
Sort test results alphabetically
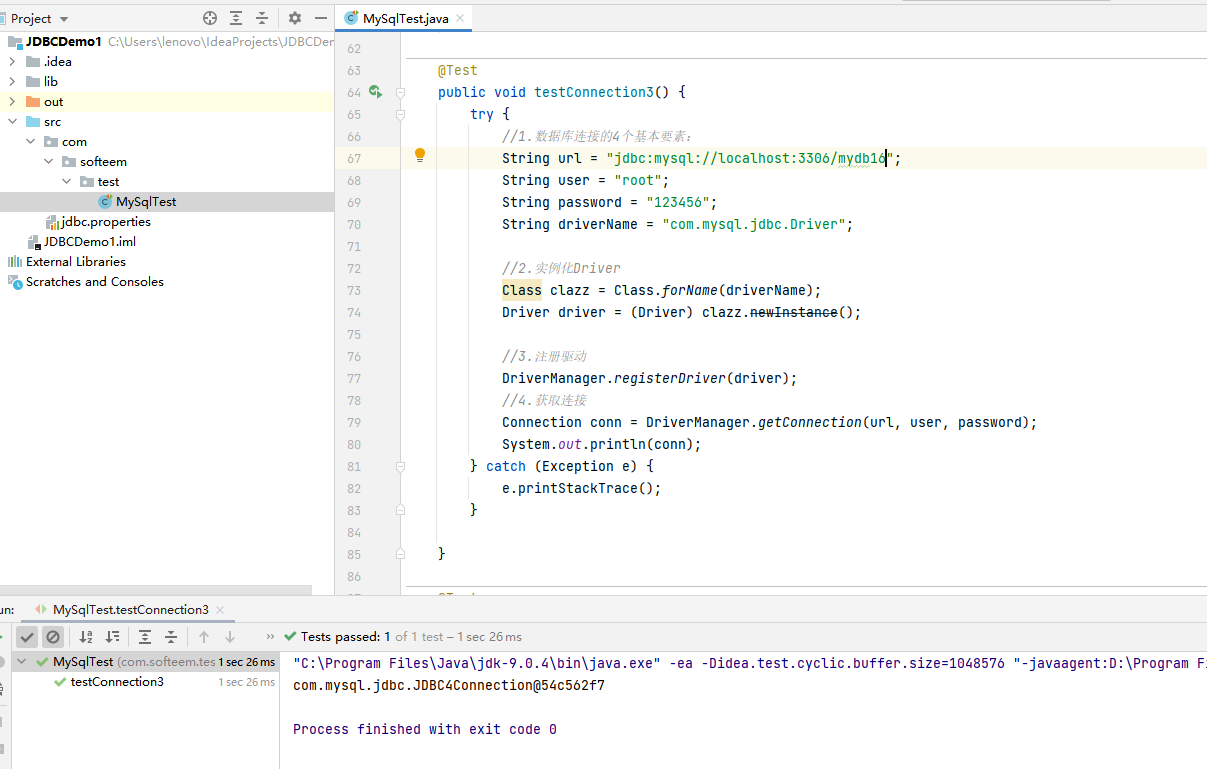click(86, 636)
